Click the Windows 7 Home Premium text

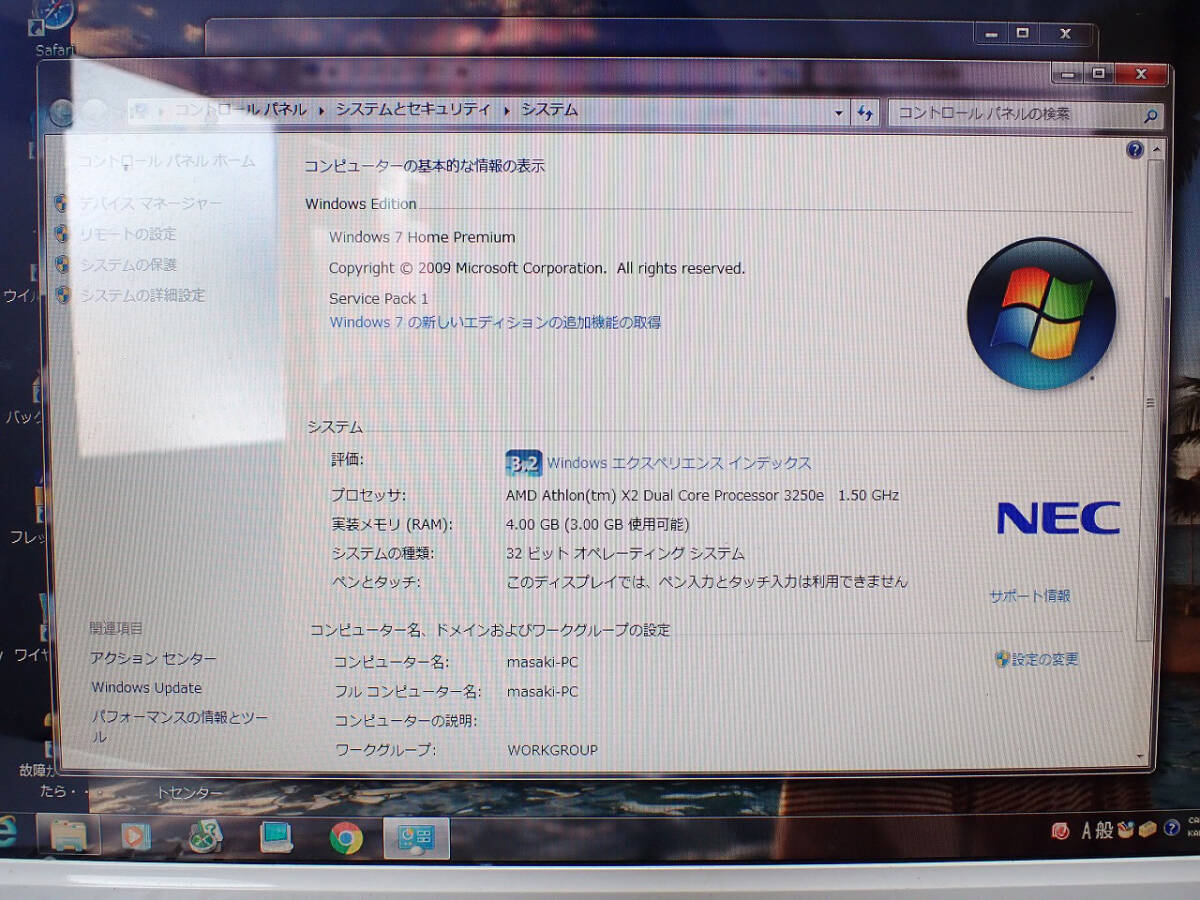click(422, 237)
